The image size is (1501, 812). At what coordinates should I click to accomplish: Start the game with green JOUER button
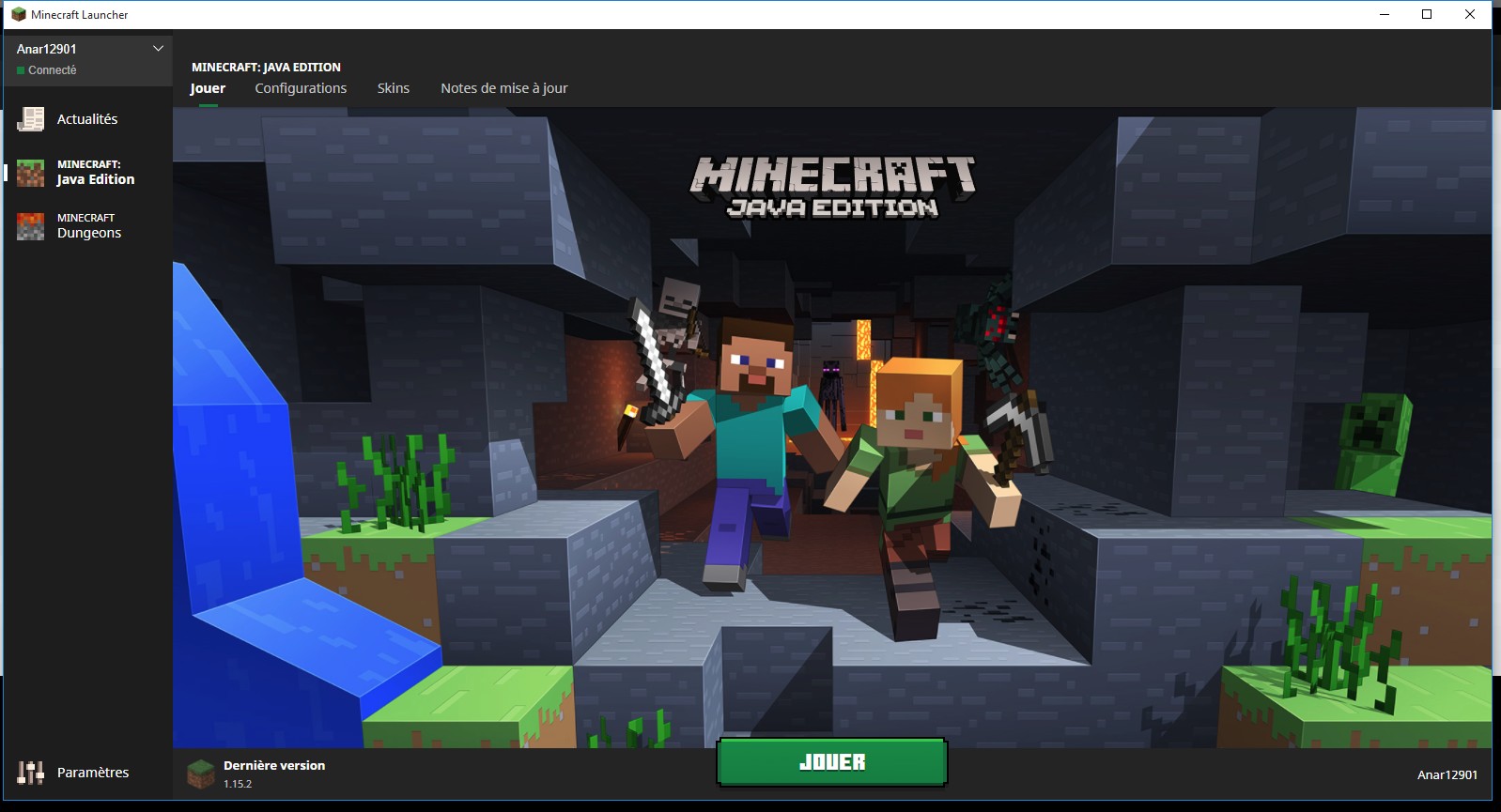point(832,762)
